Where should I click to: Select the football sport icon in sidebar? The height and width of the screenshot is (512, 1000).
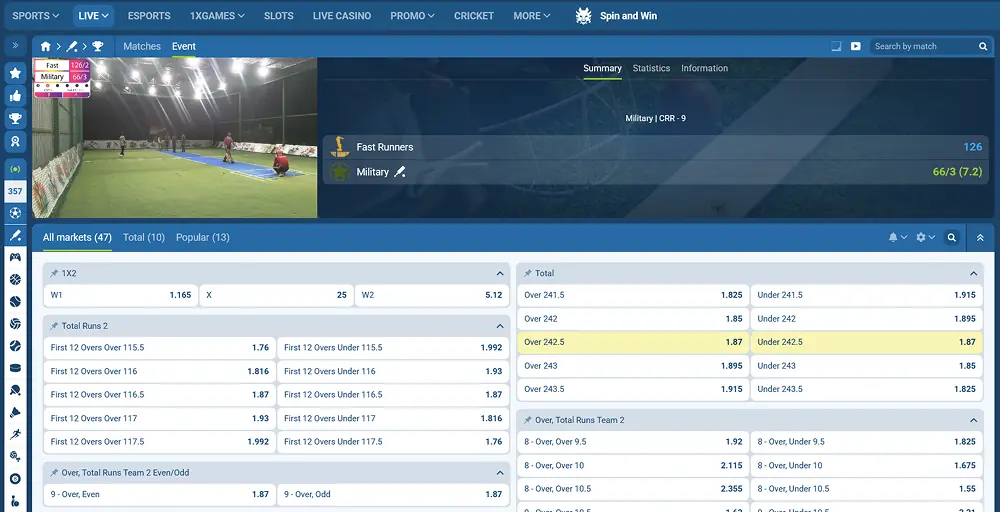[x=15, y=213]
